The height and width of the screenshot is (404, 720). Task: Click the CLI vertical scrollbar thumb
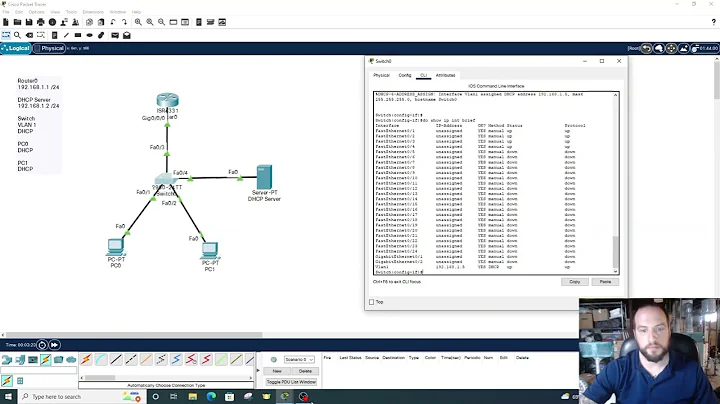tap(615, 251)
